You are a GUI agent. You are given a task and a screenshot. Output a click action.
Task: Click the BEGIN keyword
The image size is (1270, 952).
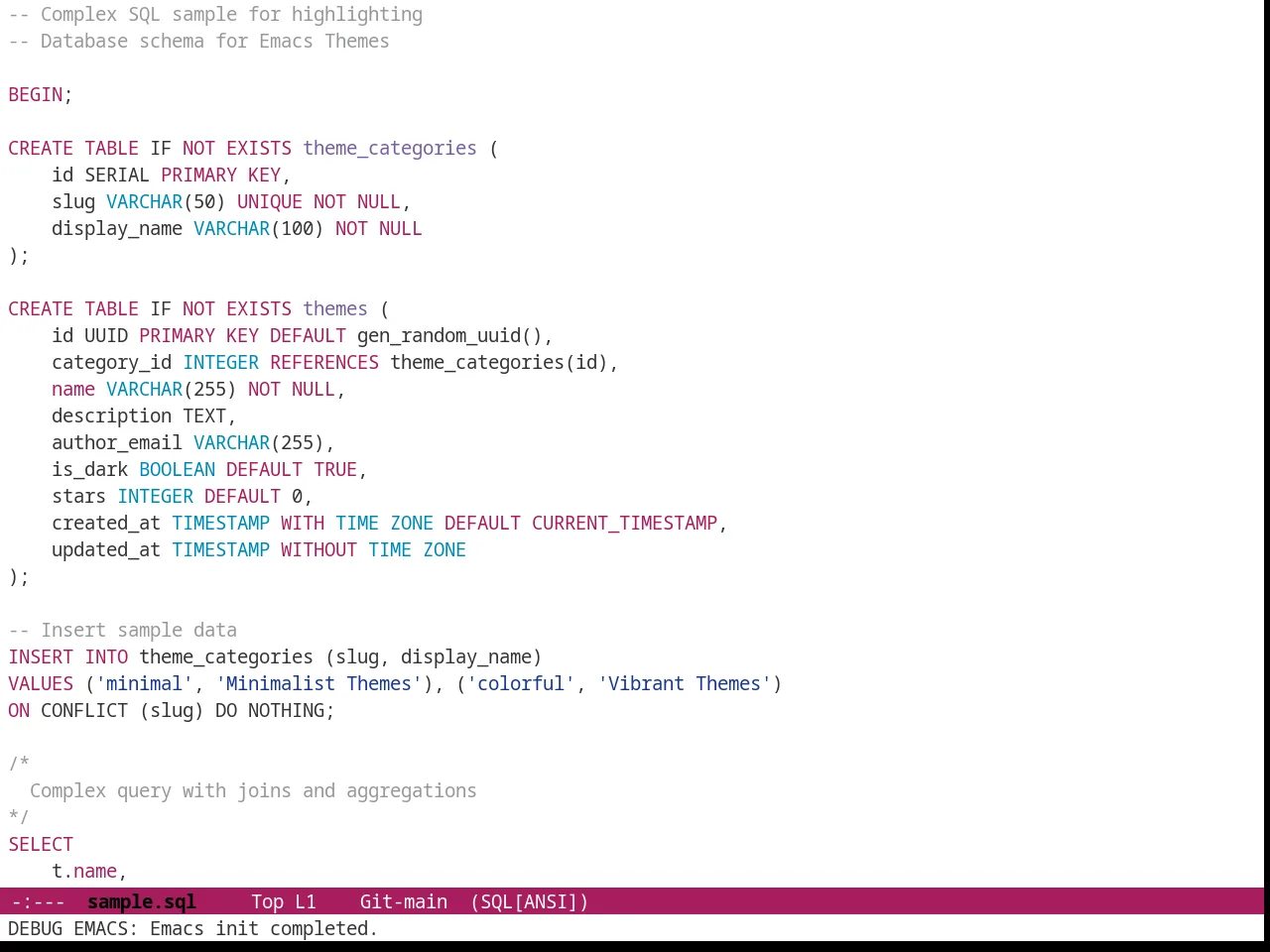[36, 94]
